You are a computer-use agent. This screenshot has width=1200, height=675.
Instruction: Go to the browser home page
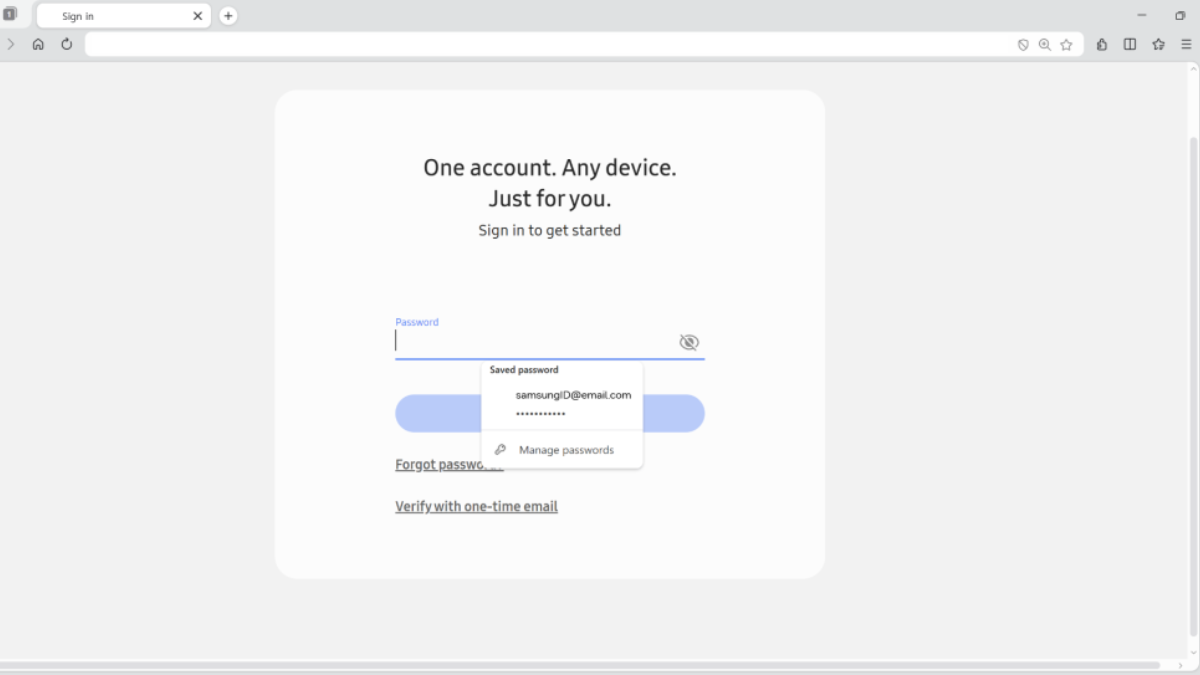pos(38,44)
